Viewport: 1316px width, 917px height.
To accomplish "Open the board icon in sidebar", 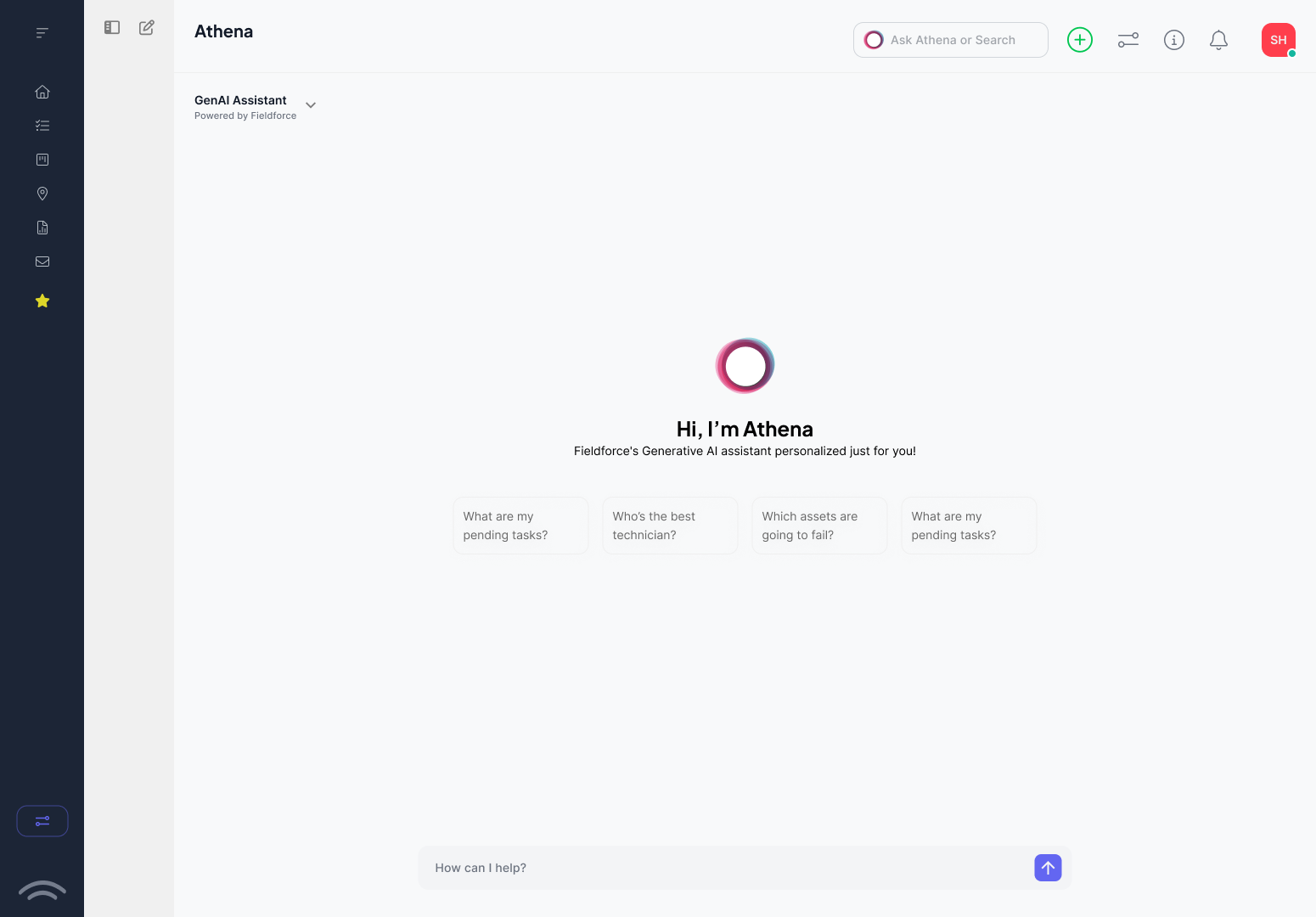I will [x=42, y=160].
